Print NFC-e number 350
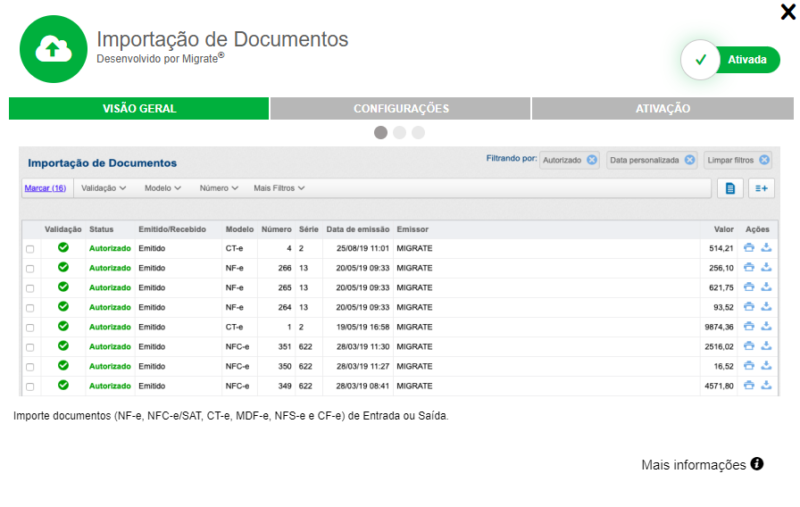800x507 pixels. 748,366
